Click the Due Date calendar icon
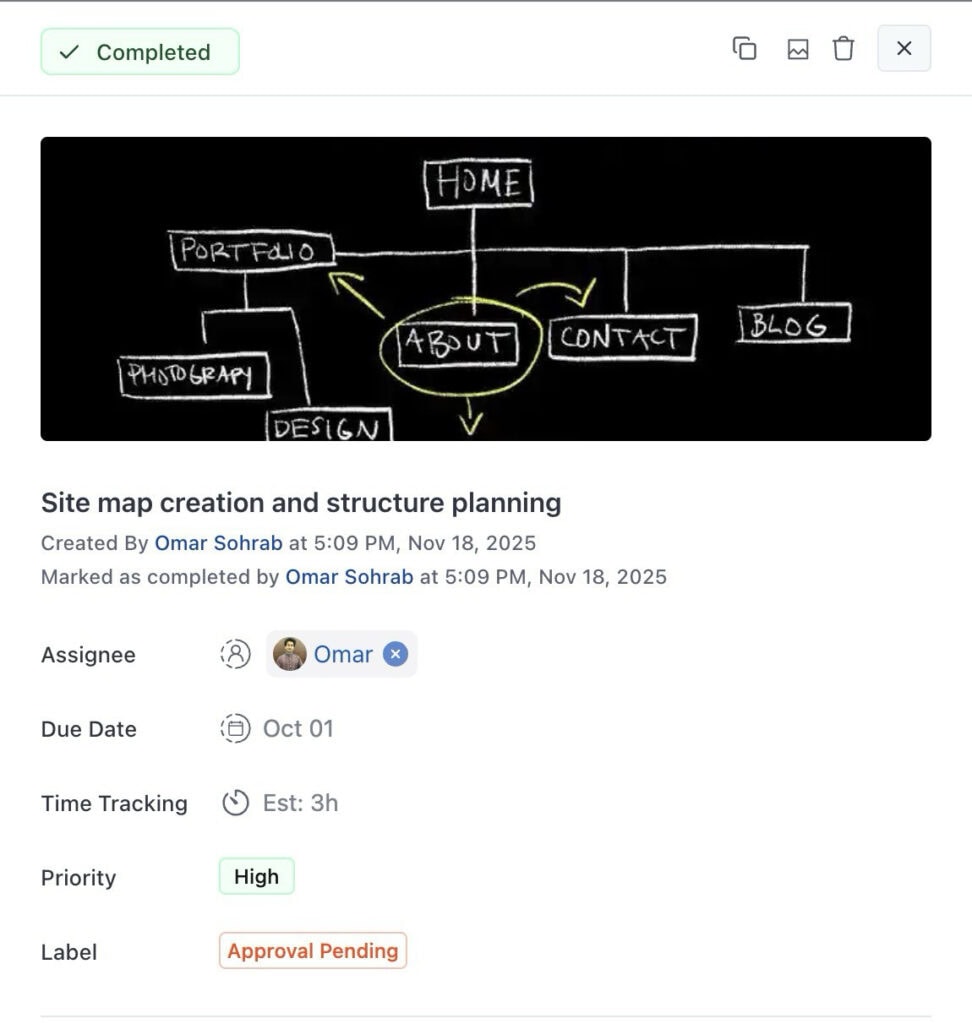This screenshot has height=1024, width=972. [235, 729]
